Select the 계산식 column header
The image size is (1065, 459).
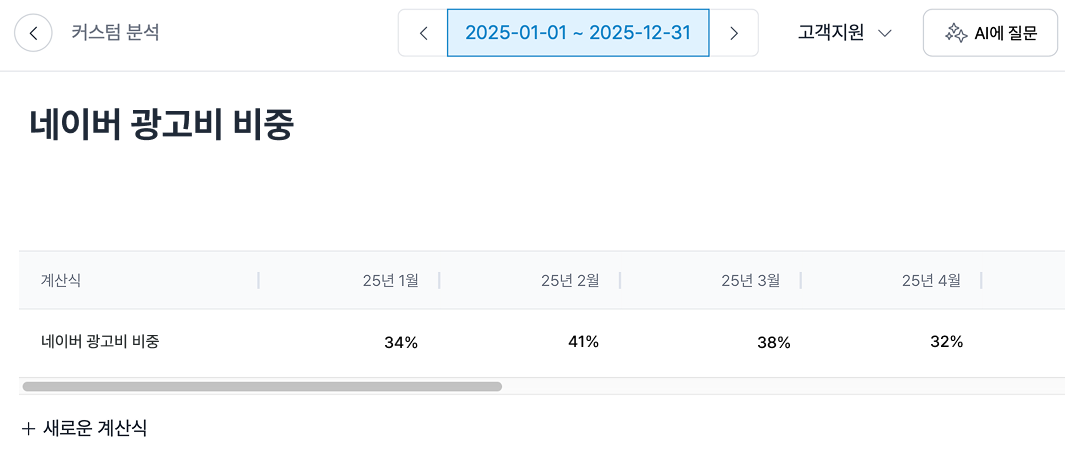click(61, 280)
